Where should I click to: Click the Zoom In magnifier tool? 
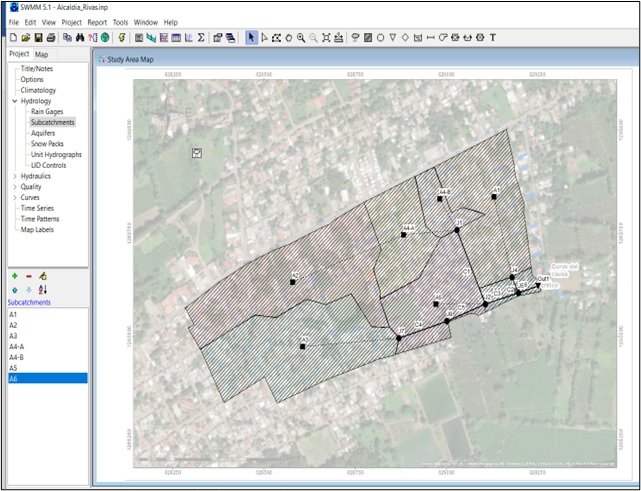pos(300,37)
